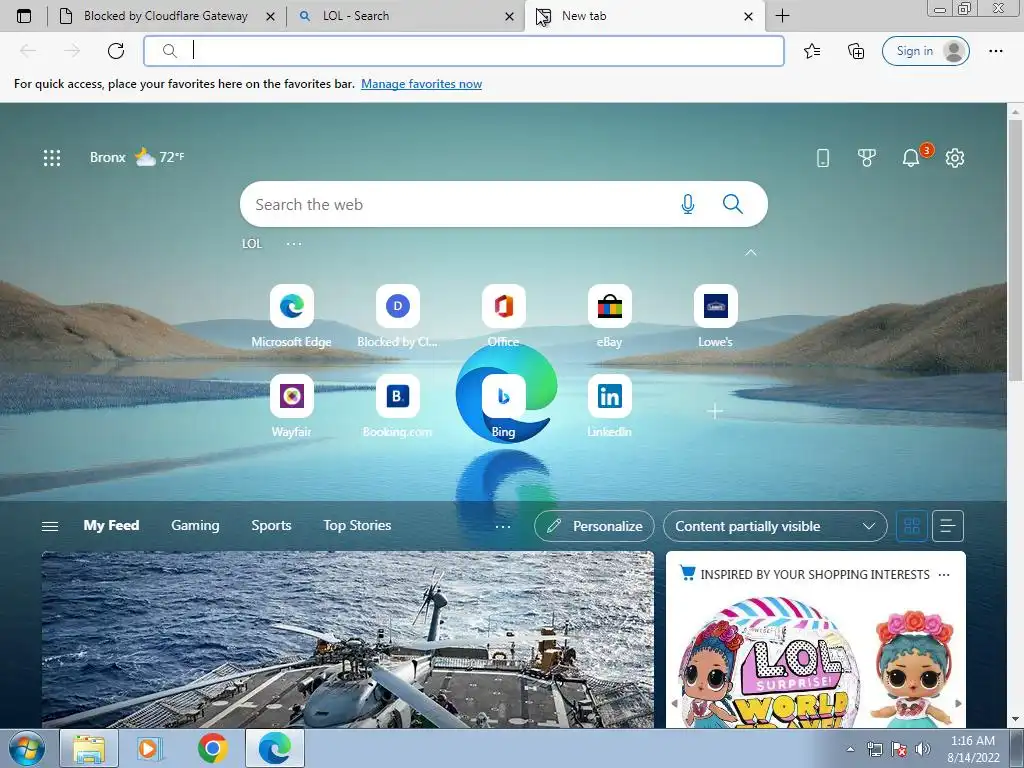
Task: Refresh the current page
Action: pos(116,51)
